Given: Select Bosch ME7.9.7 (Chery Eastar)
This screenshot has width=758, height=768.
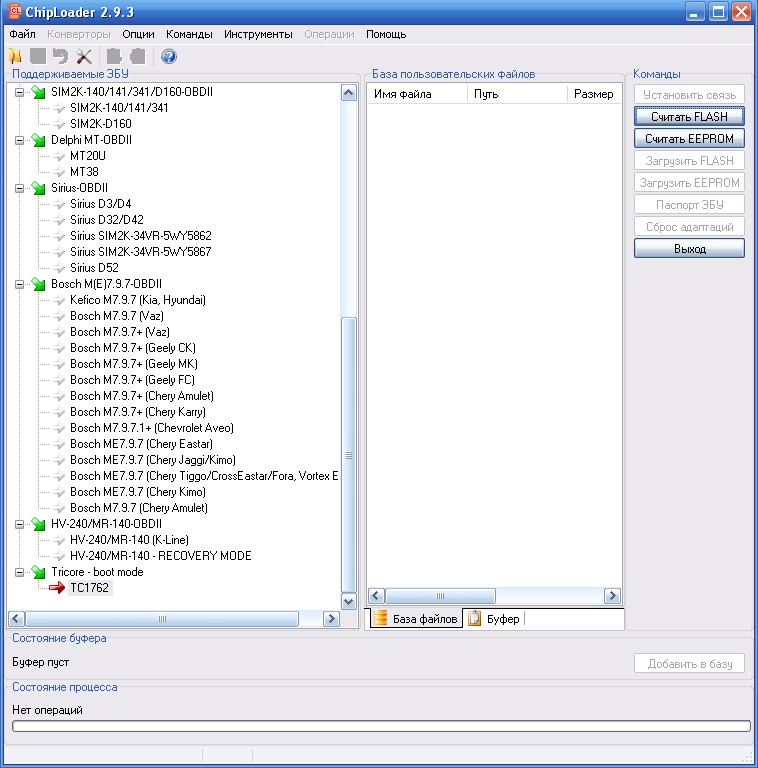Looking at the screenshot, I should click(141, 444).
